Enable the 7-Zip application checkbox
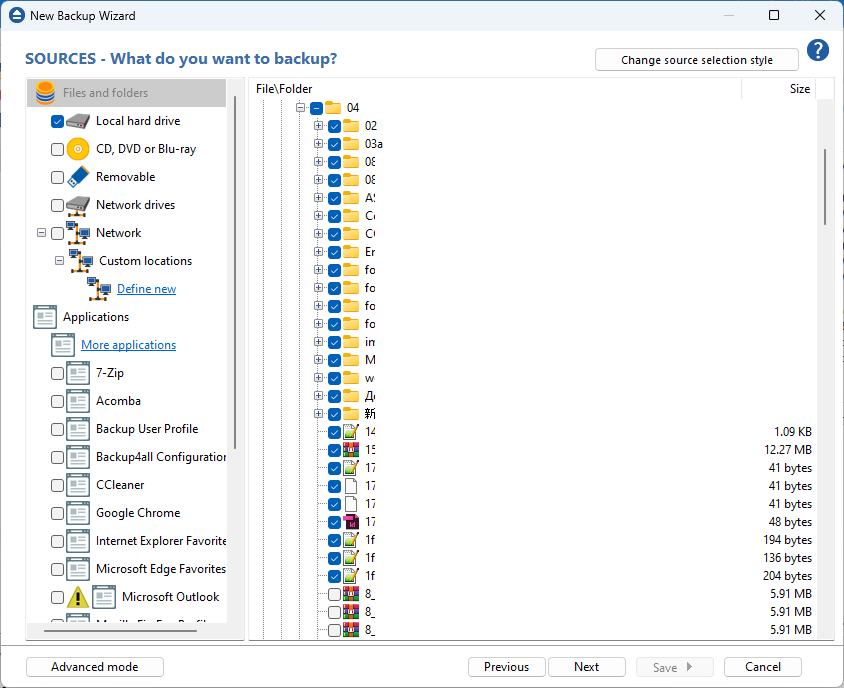This screenshot has width=844, height=688. (58, 373)
